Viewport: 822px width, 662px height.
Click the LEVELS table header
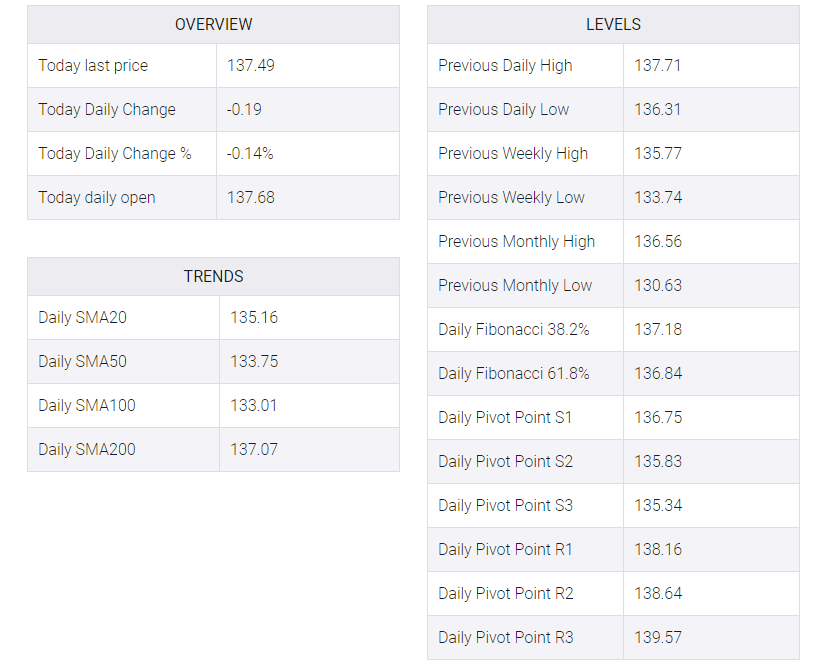[613, 25]
